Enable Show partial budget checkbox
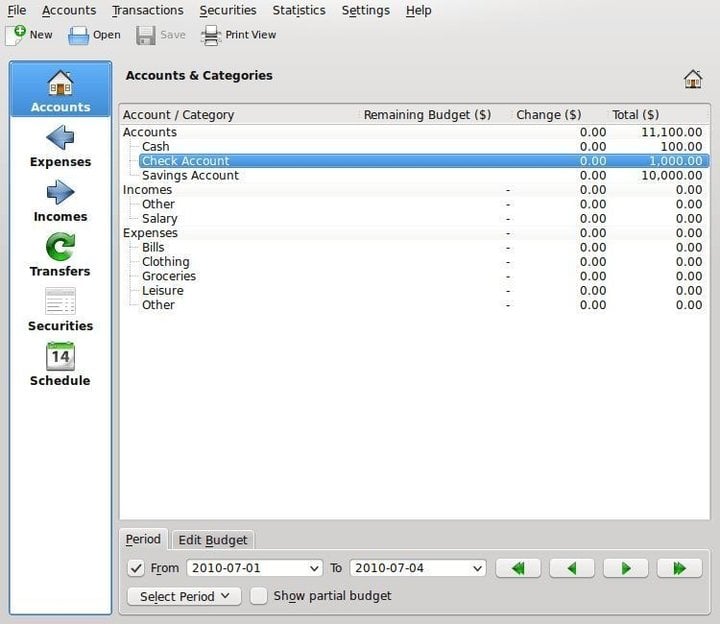 point(259,596)
